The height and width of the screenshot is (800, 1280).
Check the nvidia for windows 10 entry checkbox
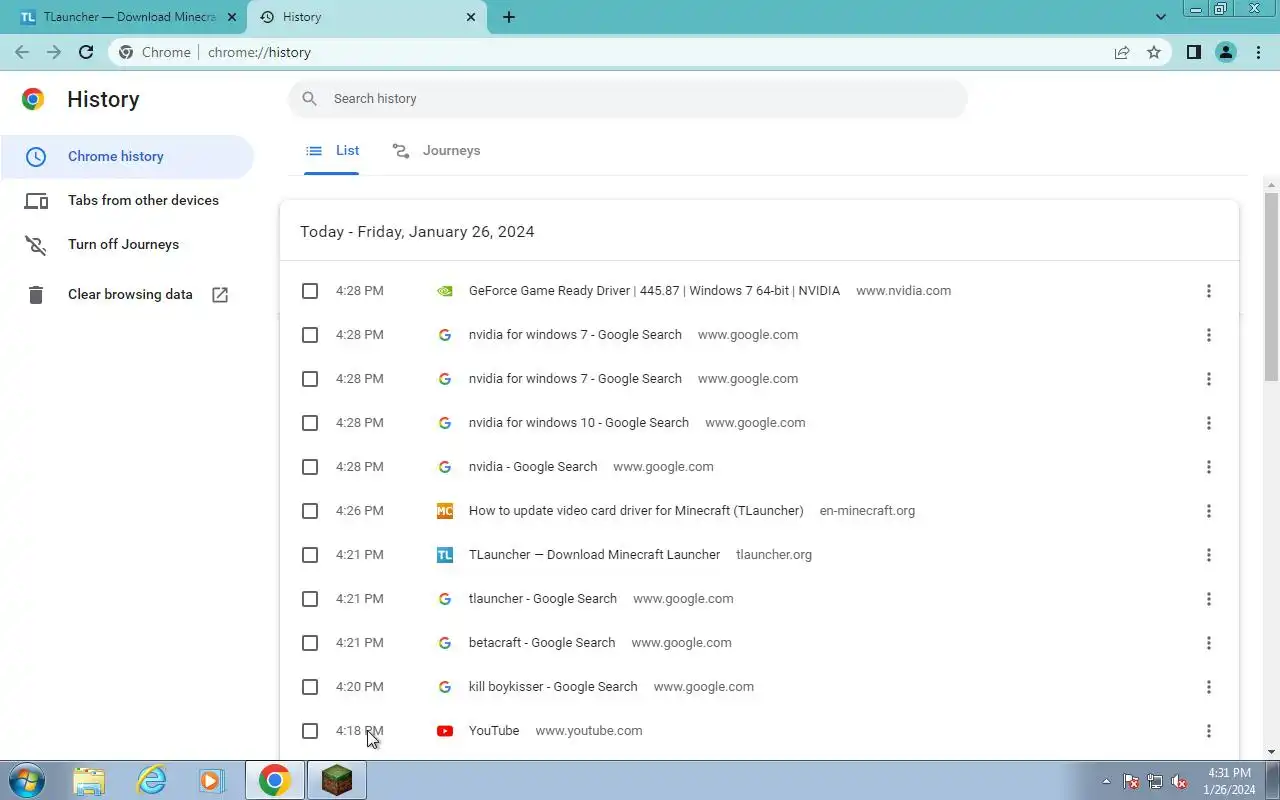(310, 423)
